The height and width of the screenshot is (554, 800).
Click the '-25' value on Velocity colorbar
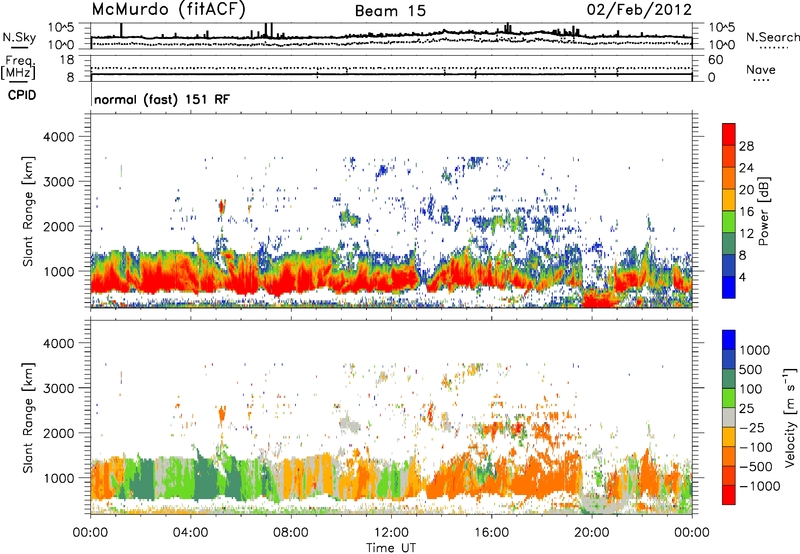tap(752, 427)
